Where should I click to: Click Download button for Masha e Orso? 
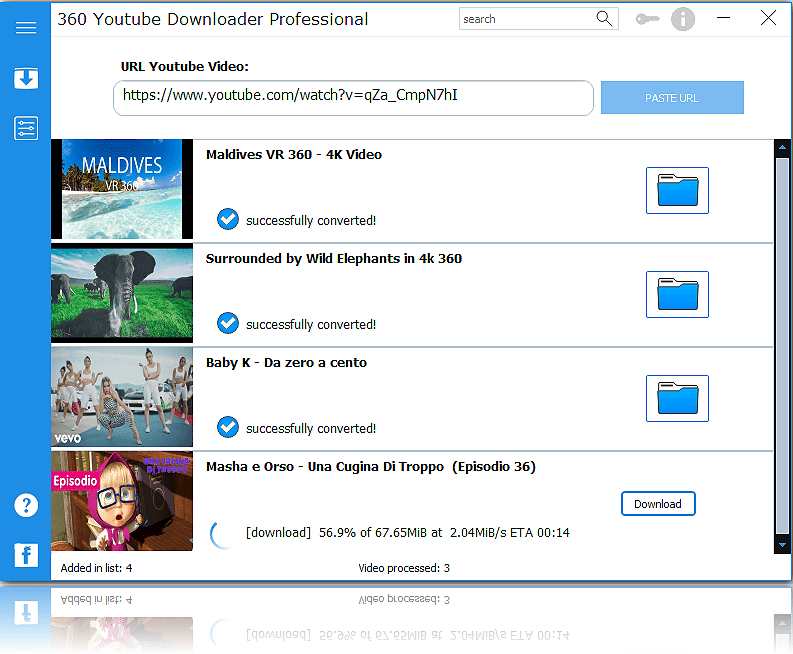click(x=658, y=504)
